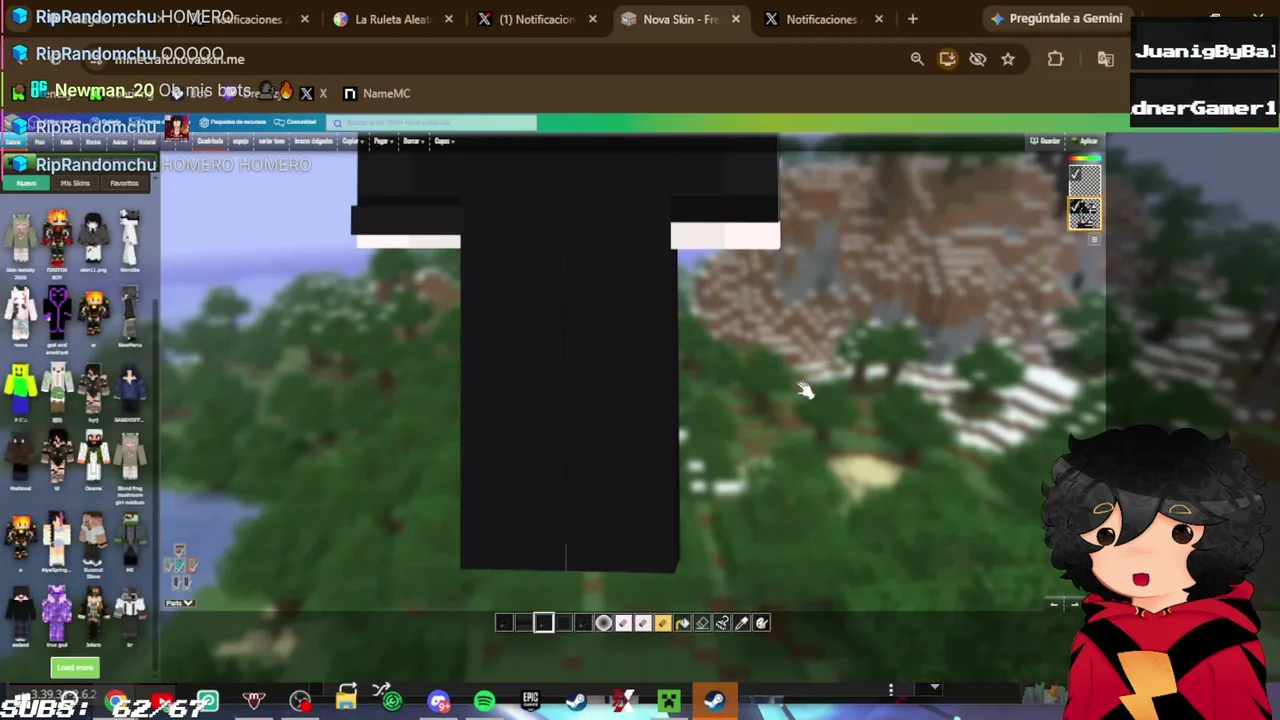Toggle the brazos delgados option
The image size is (1280, 720).
[313, 141]
